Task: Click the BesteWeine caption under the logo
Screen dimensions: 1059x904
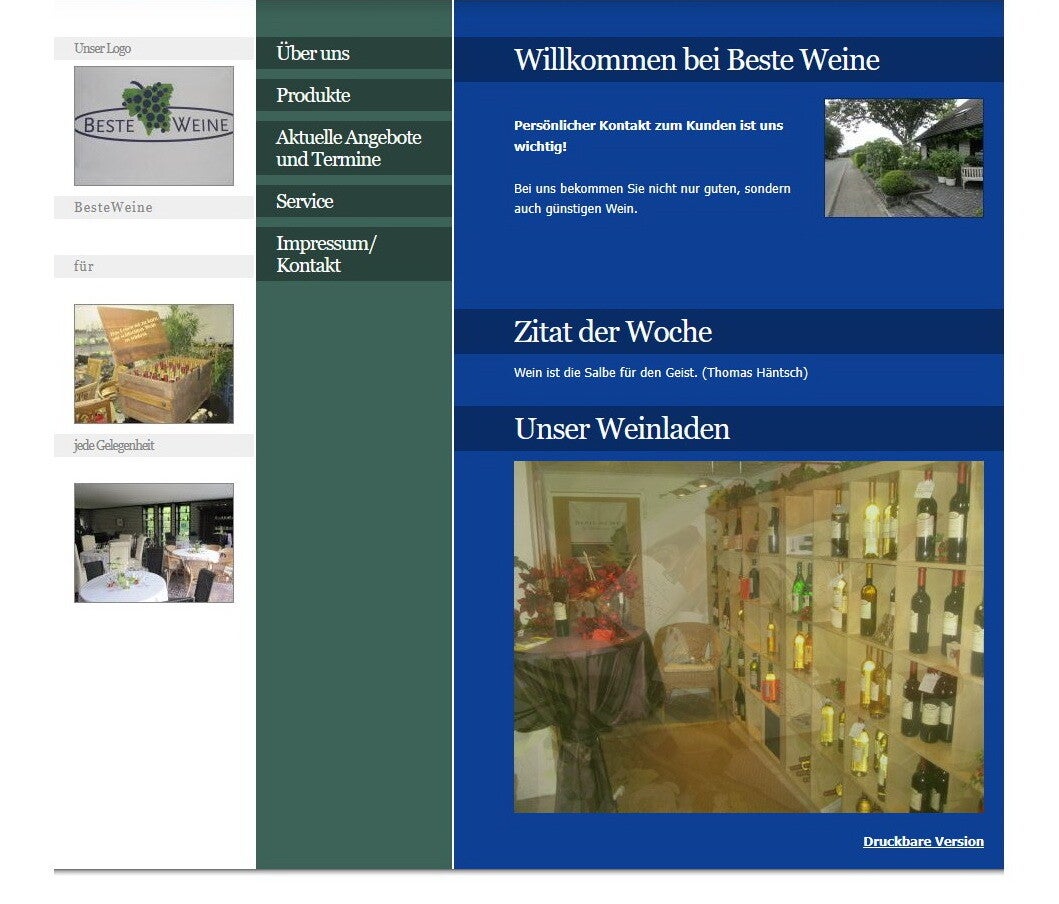Action: [x=113, y=207]
